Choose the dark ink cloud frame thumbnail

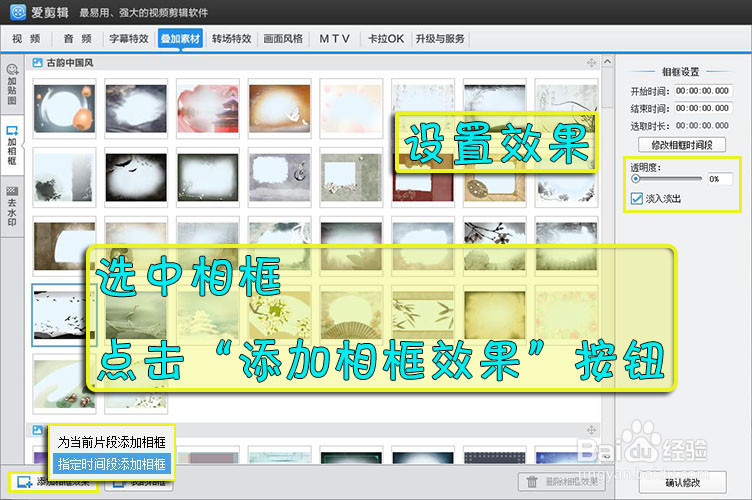pos(136,109)
